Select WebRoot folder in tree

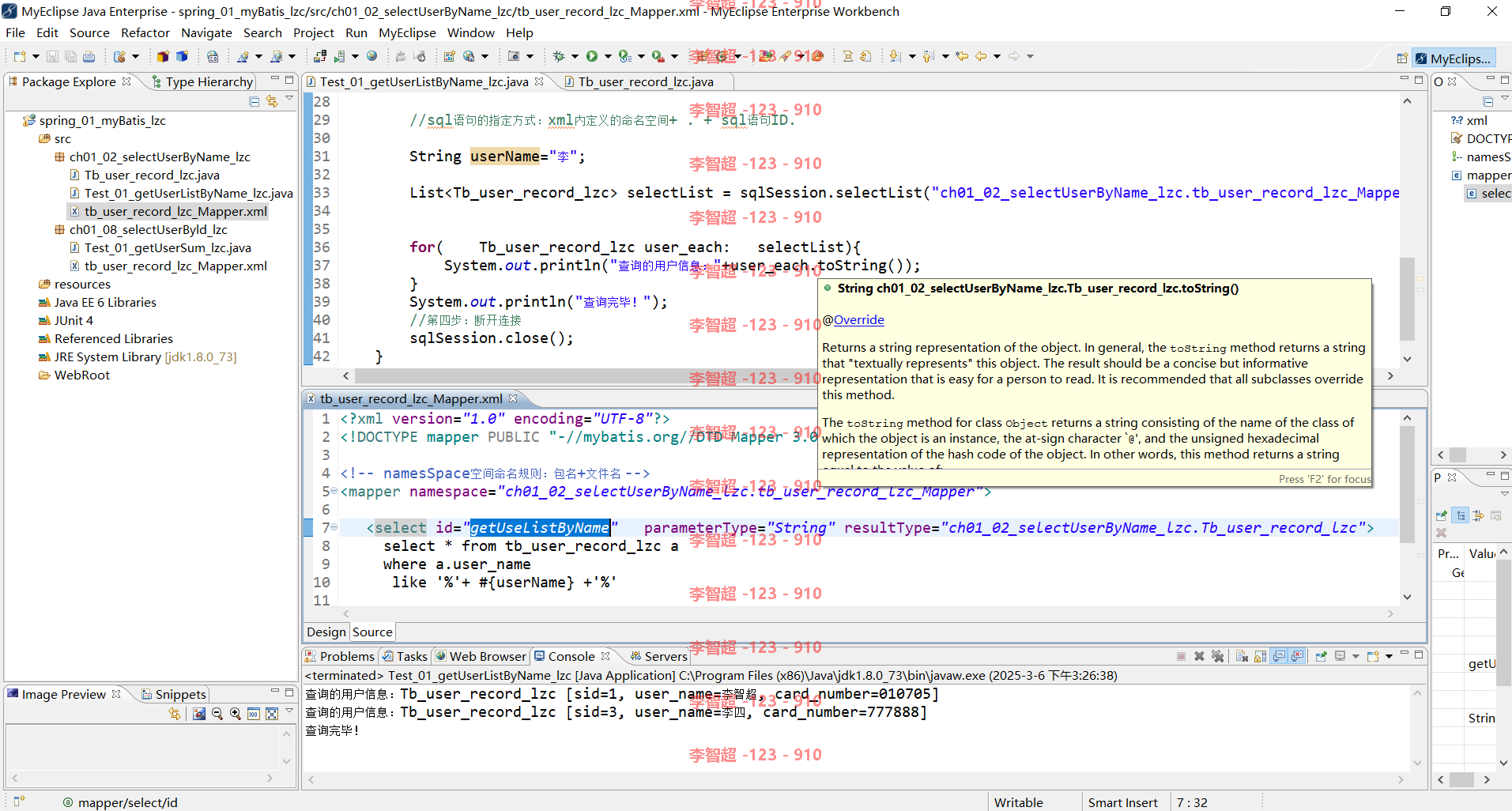click(81, 375)
